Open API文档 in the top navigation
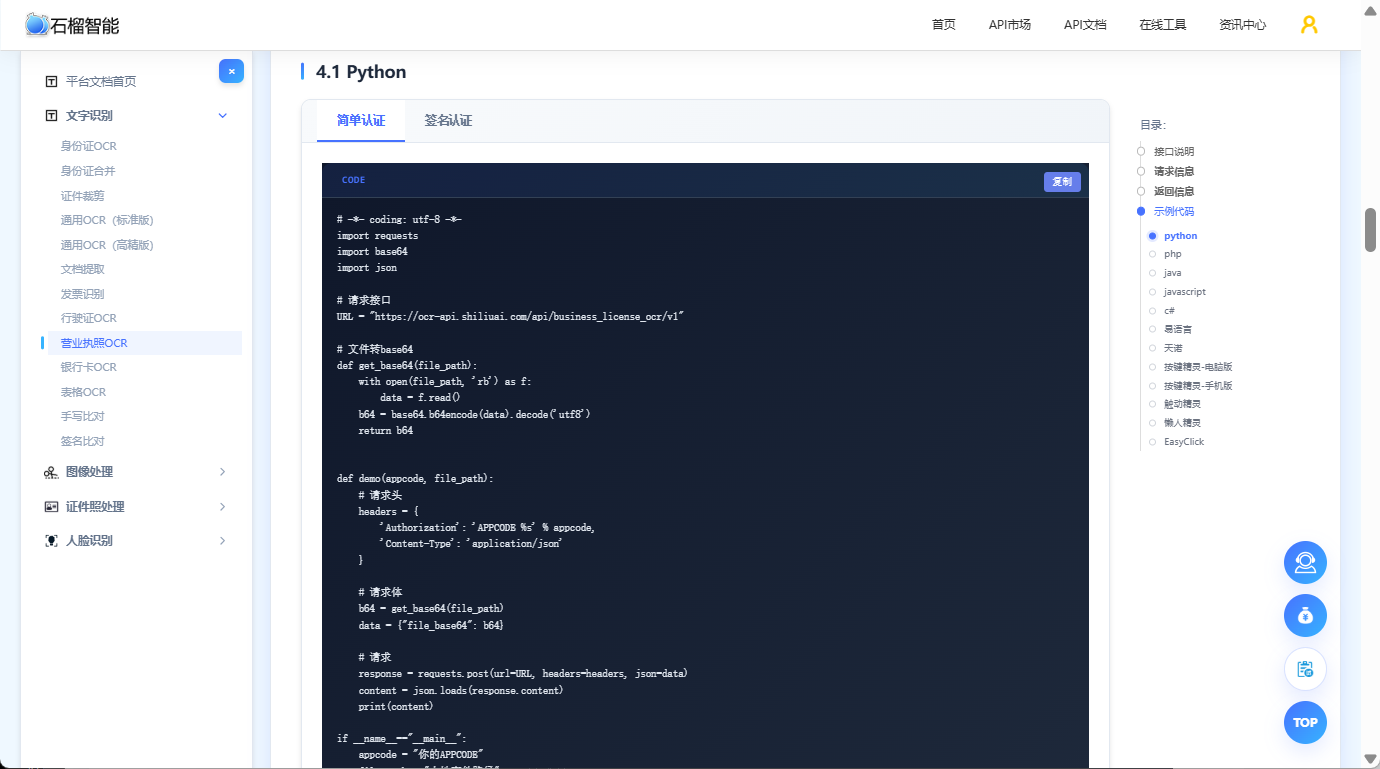1380x769 pixels. tap(1085, 25)
